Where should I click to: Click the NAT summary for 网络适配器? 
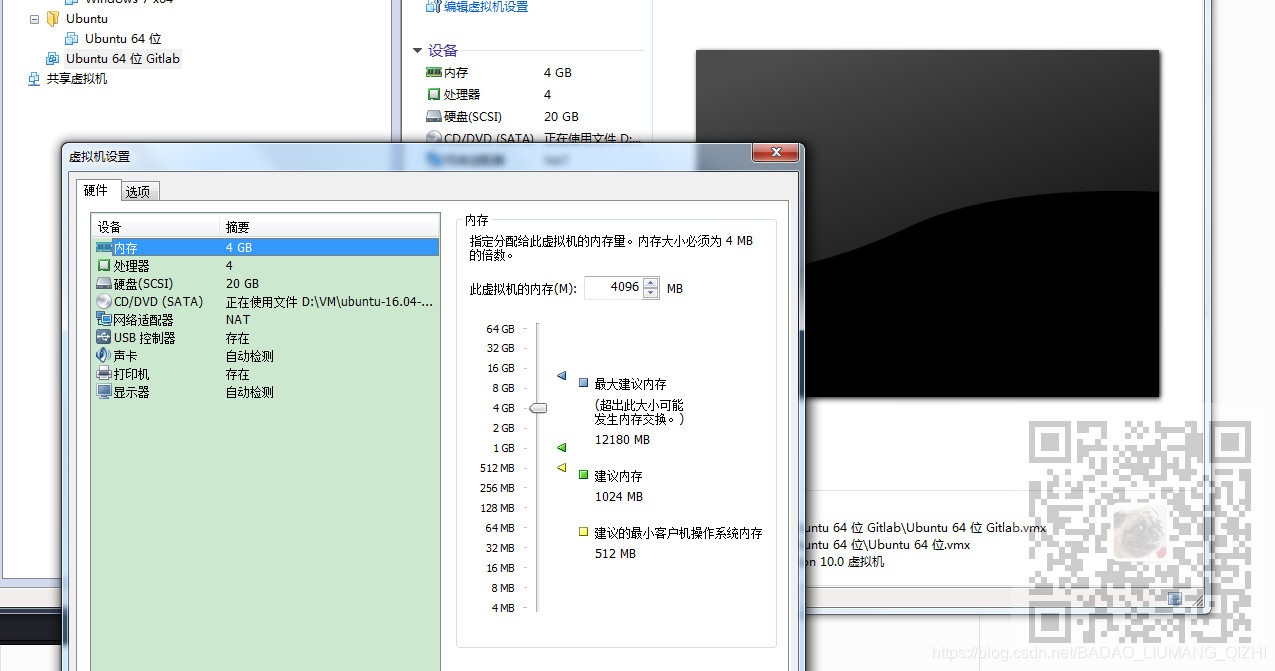pos(238,319)
